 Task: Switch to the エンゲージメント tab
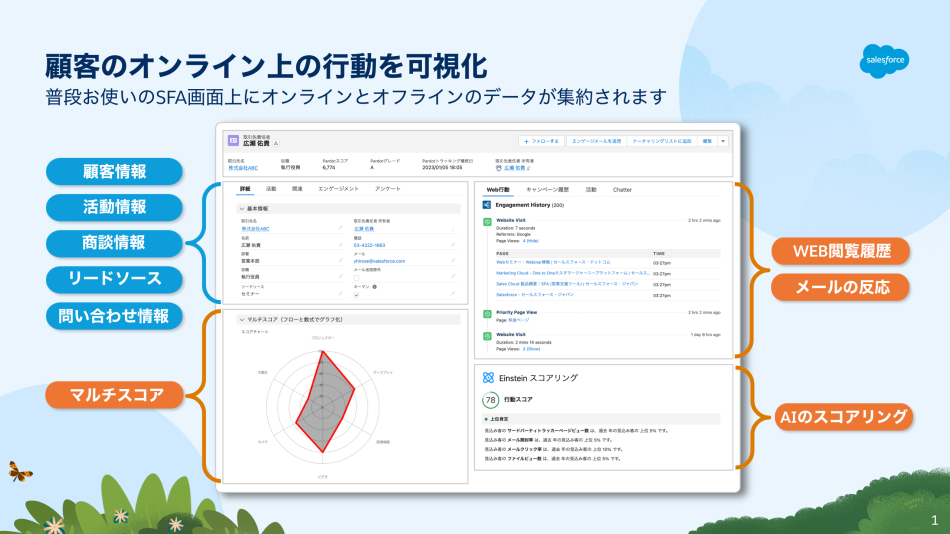337,188
